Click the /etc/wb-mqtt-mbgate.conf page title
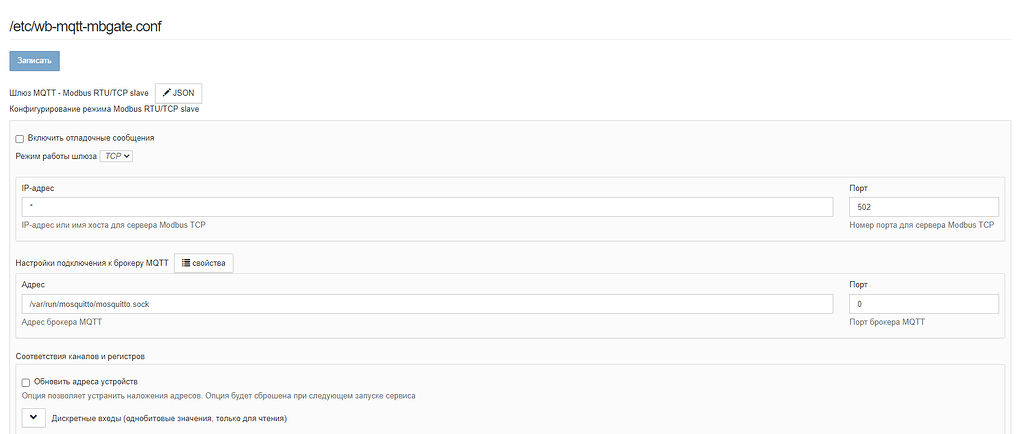The height and width of the screenshot is (434, 1023). (x=86, y=26)
